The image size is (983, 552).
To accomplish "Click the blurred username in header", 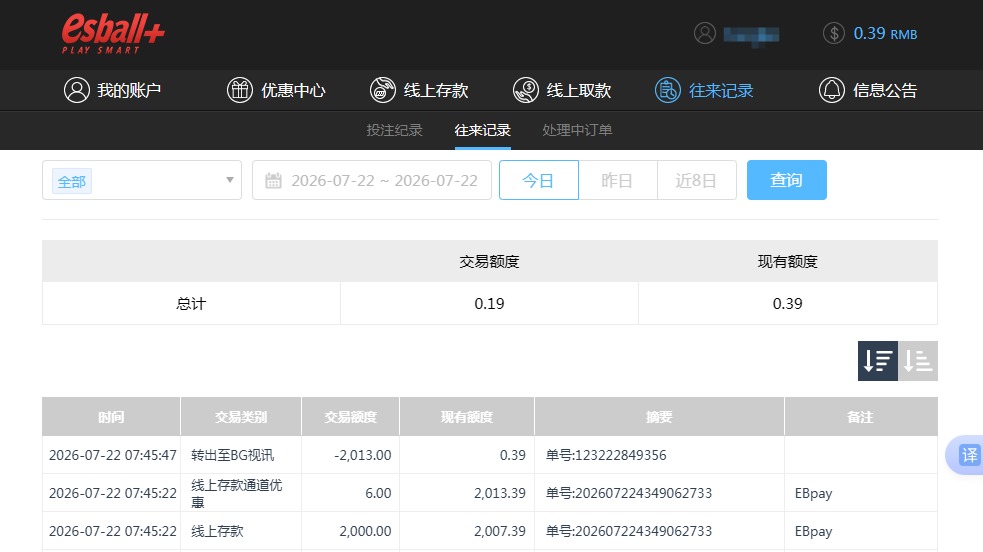I will [751, 34].
